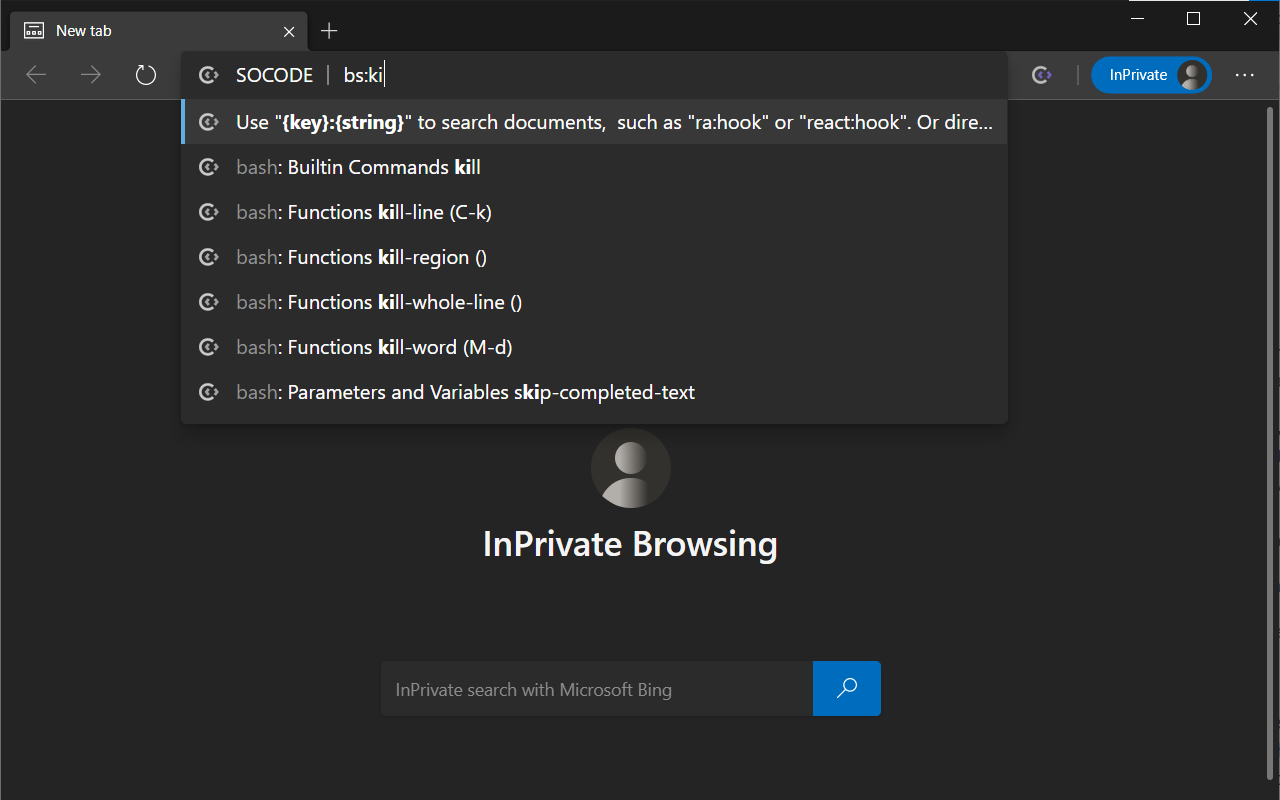Click the SOCODE icon inside the address bar
Screen dimensions: 1280x800
(x=208, y=74)
